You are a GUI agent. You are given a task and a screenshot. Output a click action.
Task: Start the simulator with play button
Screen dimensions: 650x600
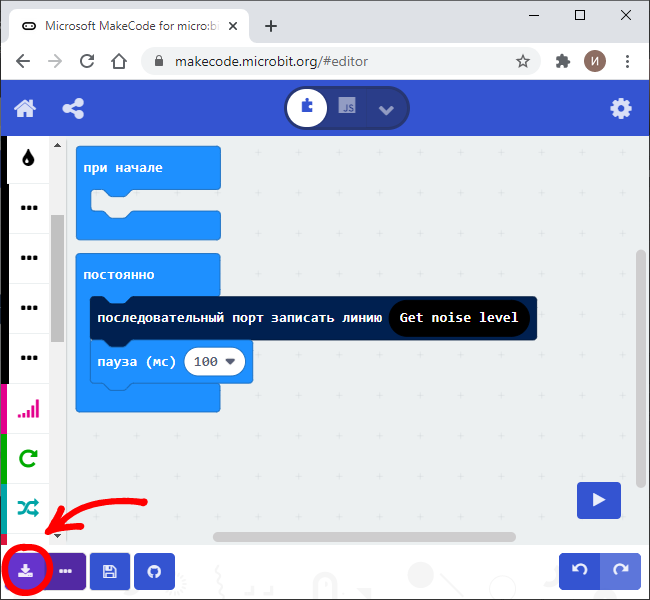click(599, 500)
